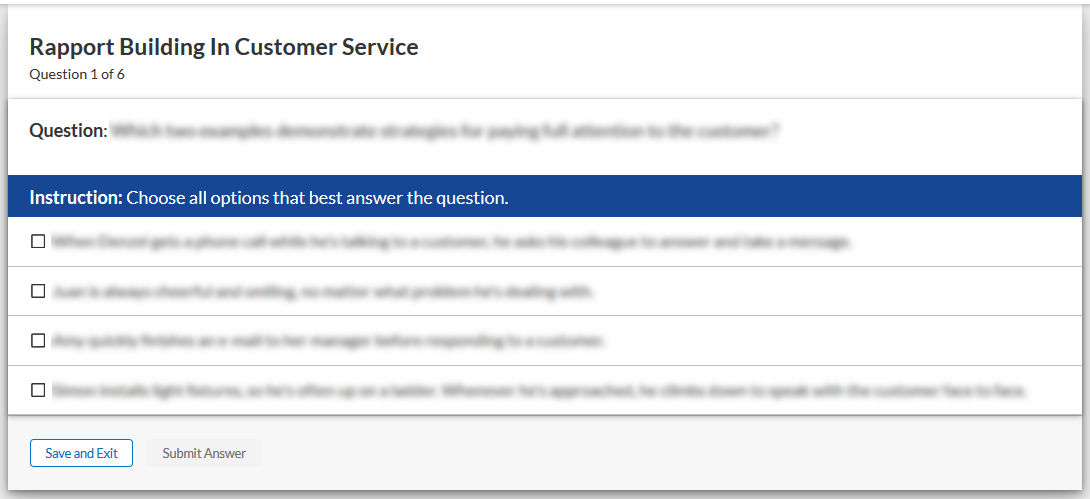Tick the checkbox beside the Juan cheerful option
1090x499 pixels.
38,291
